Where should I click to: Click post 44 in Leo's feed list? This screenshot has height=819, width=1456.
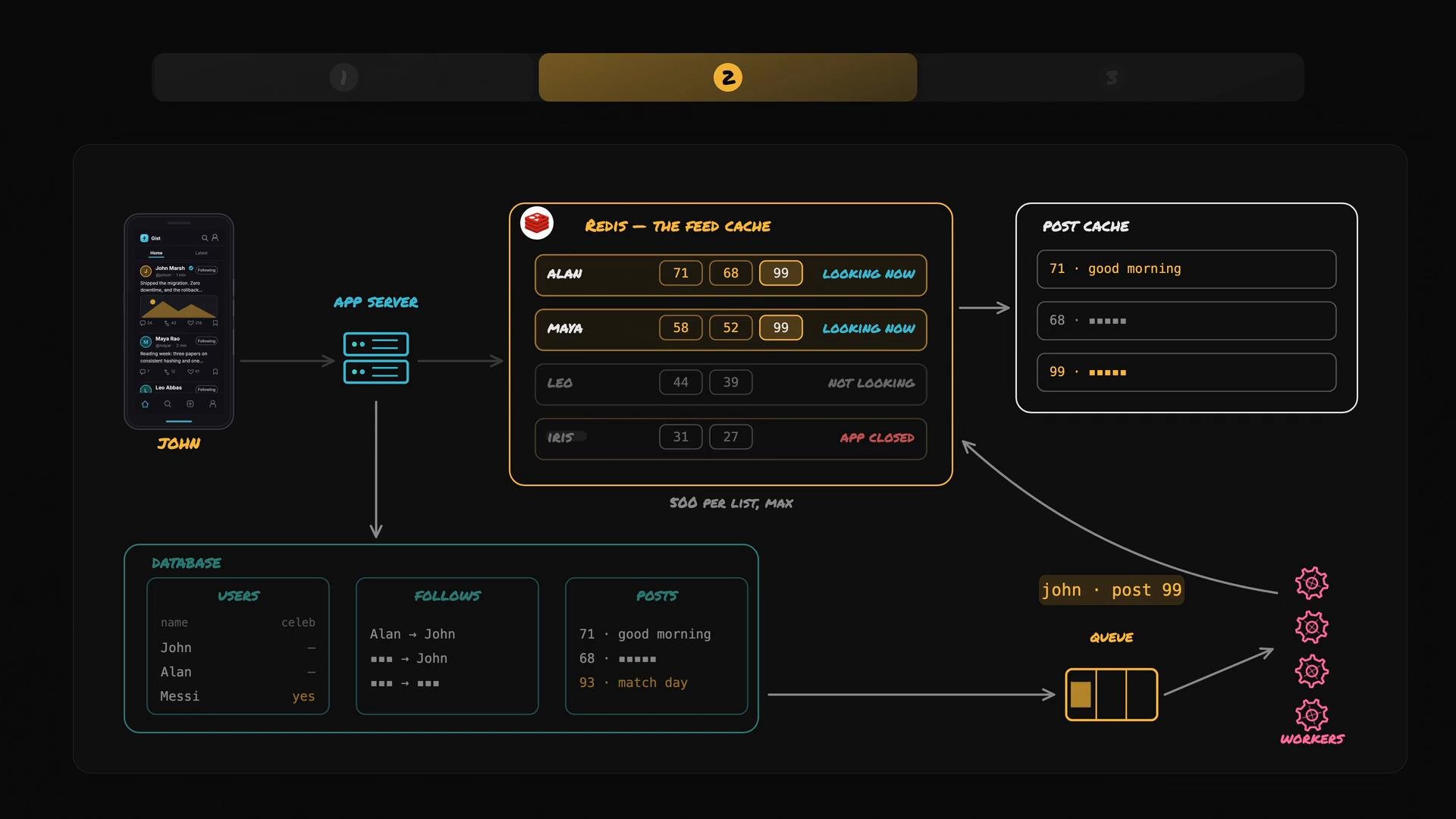[681, 382]
